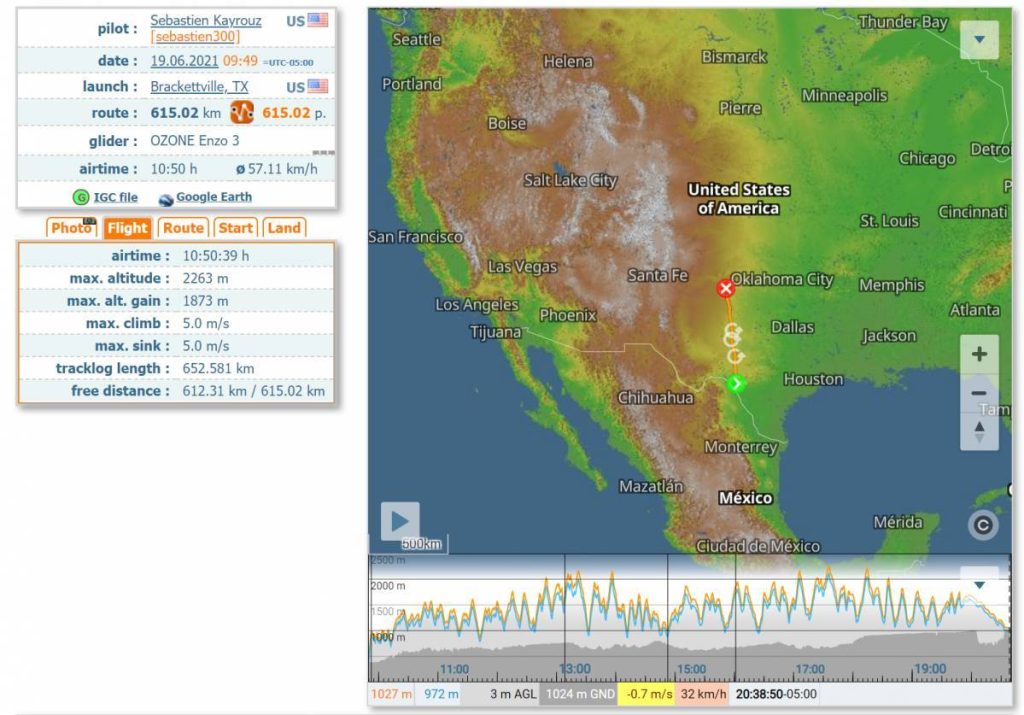
Task: Open the map layers dropdown arrow
Action: tap(979, 40)
